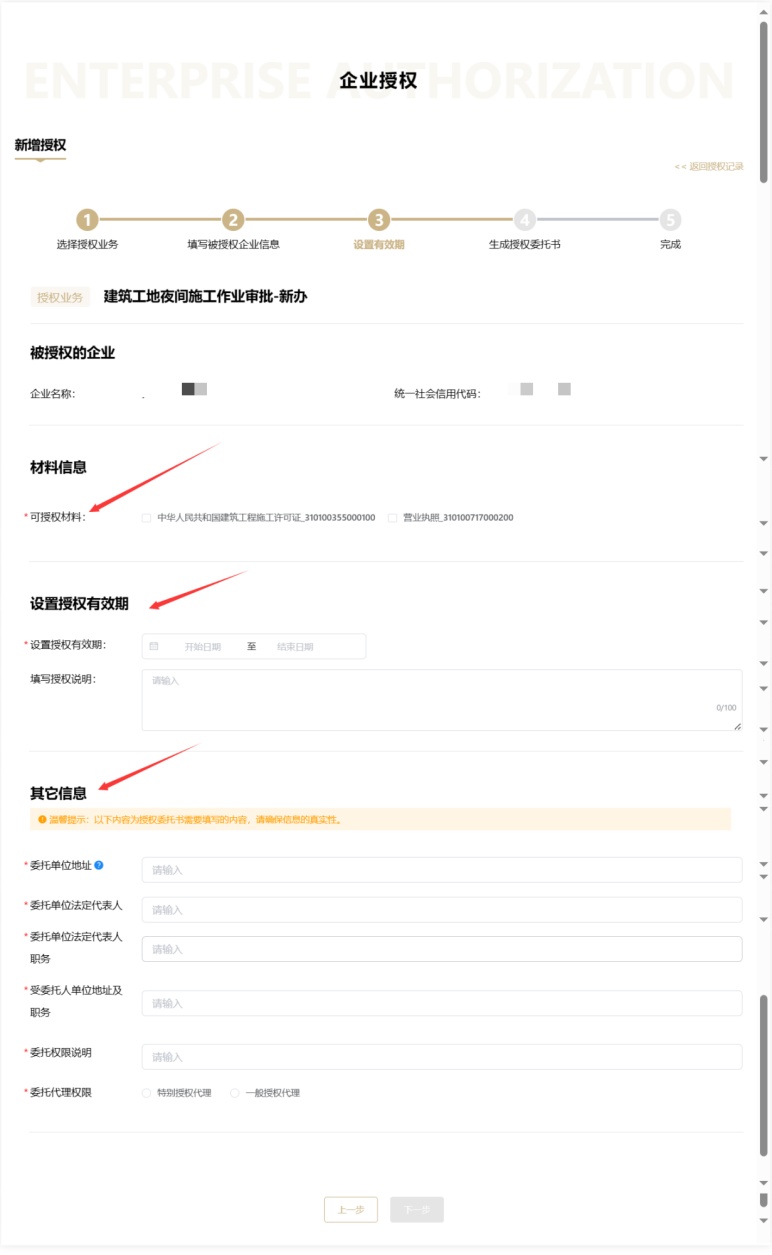Click the 被授权的企业 section heading
The image size is (772, 1255).
pos(72,353)
